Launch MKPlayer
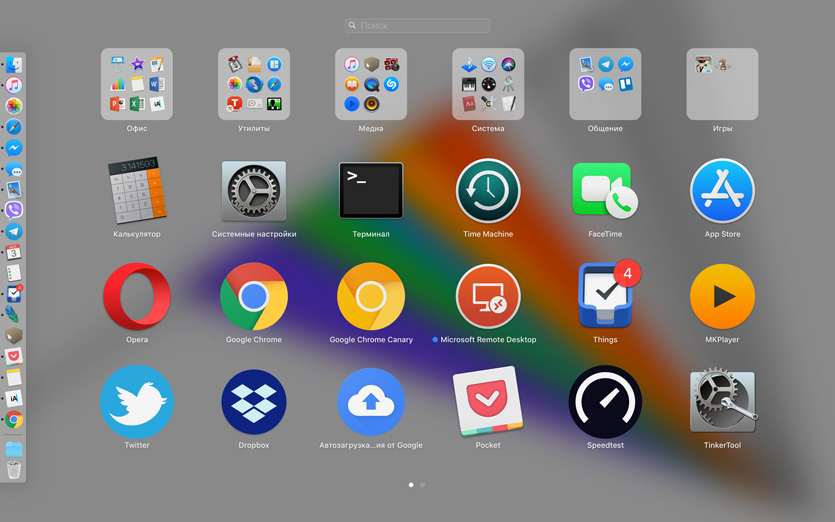835x522 pixels. coord(723,296)
